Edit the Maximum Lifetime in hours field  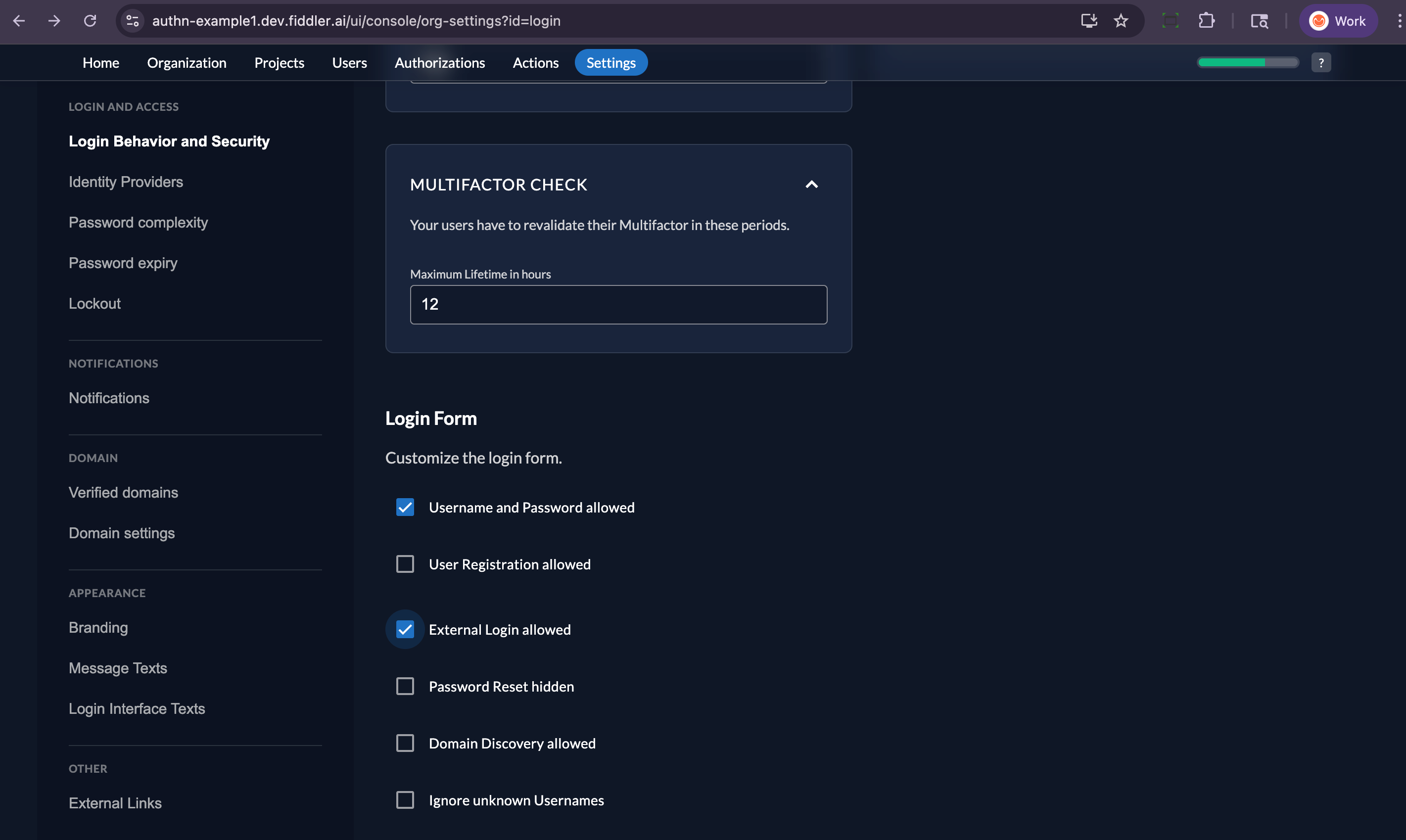click(x=618, y=304)
